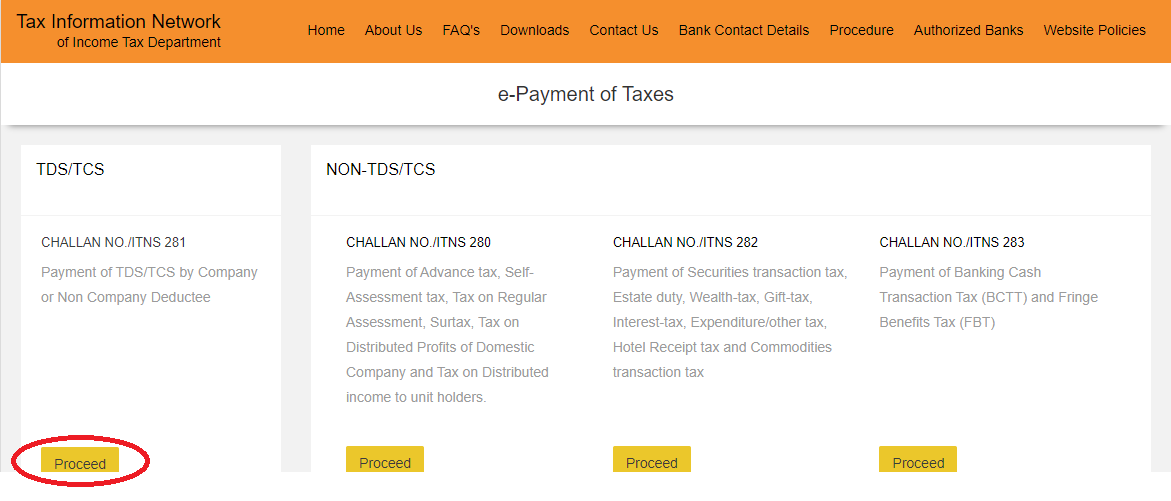Click the Tax Information Network logo text
Image resolution: width=1171 pixels, height=501 pixels.
point(119,21)
